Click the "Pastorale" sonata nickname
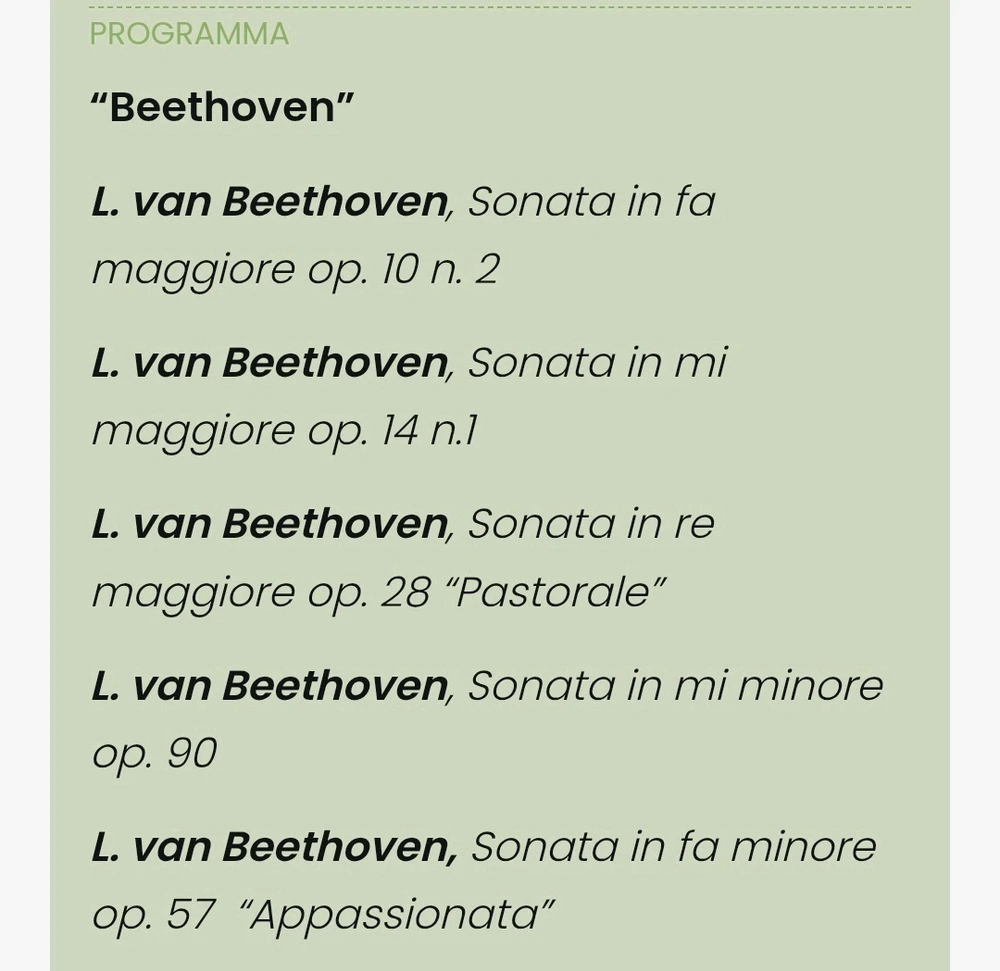 pos(556,592)
